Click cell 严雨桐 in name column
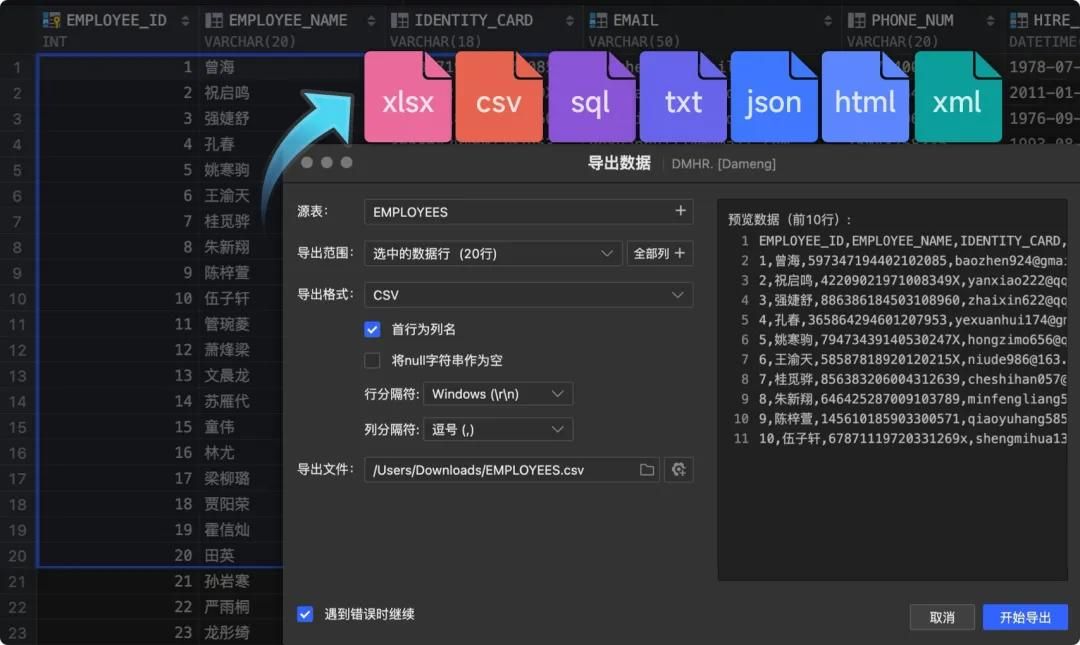Viewport: 1080px width, 645px height. click(x=227, y=607)
